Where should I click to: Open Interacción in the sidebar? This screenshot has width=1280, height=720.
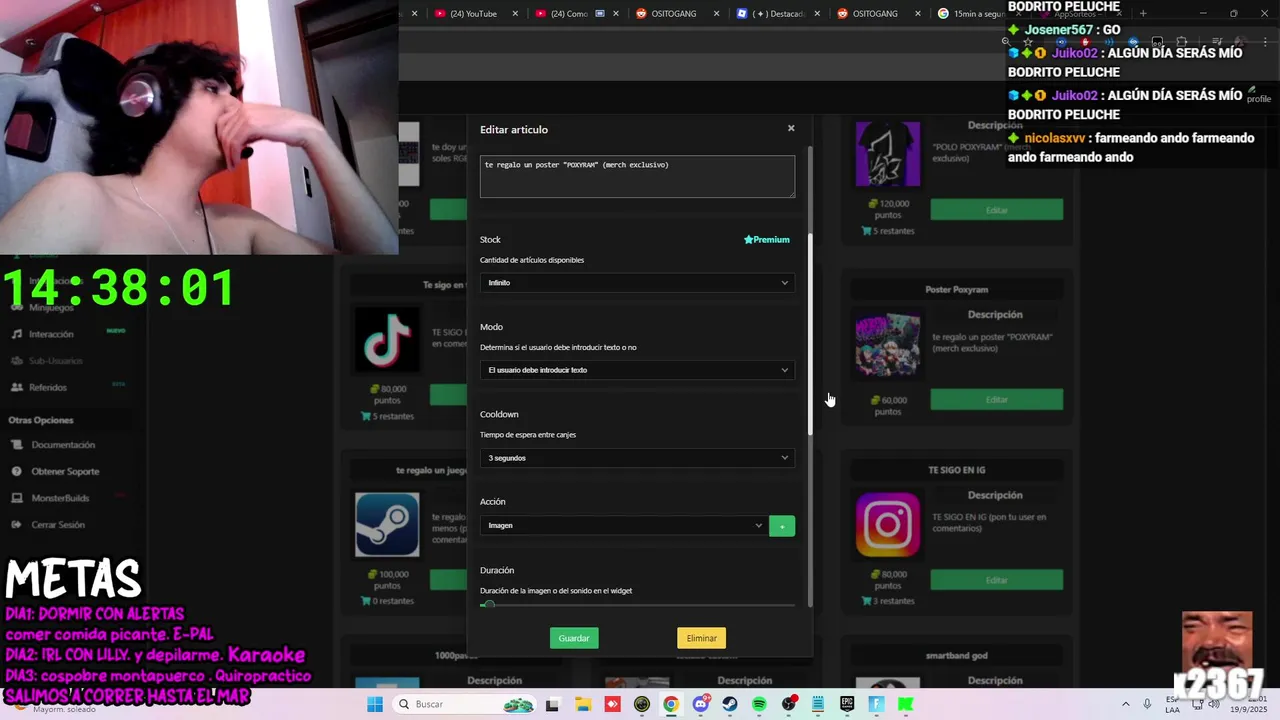coord(51,334)
